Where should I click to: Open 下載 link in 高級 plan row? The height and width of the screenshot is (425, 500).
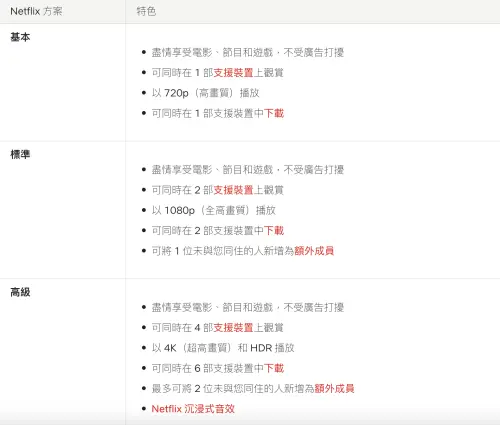coord(274,368)
